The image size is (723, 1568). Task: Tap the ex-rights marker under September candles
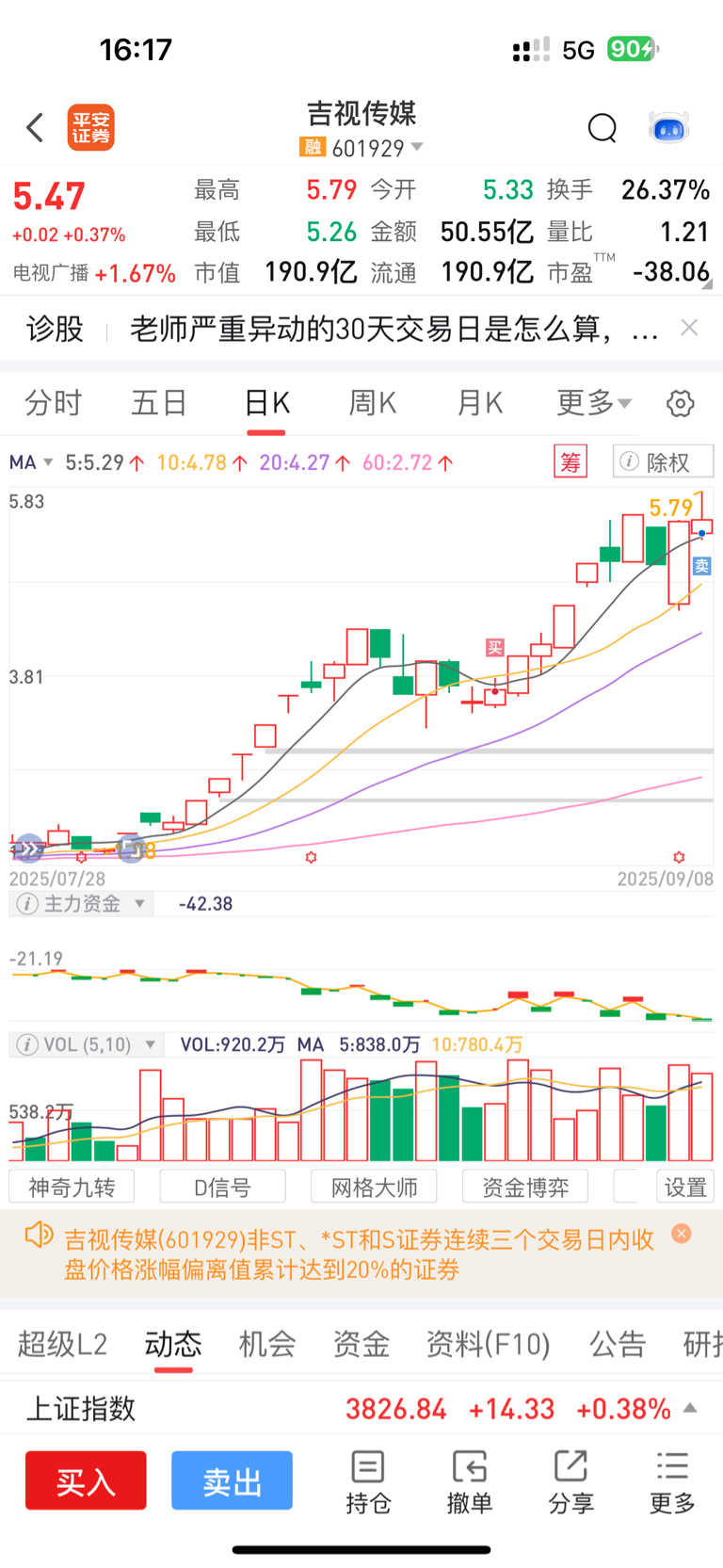[x=679, y=857]
